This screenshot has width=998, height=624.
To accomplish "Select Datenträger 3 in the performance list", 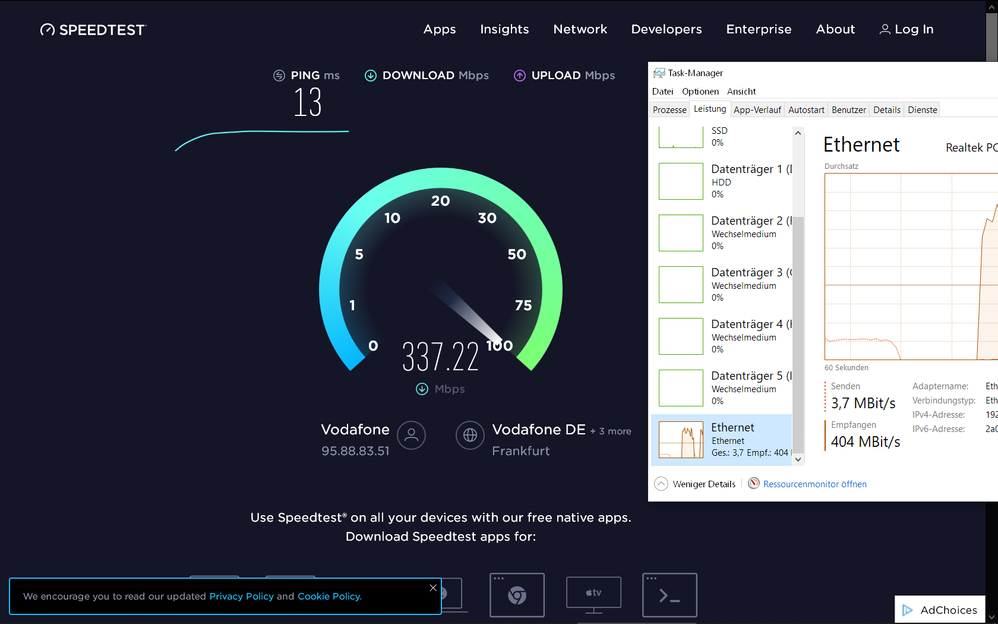I will 722,285.
